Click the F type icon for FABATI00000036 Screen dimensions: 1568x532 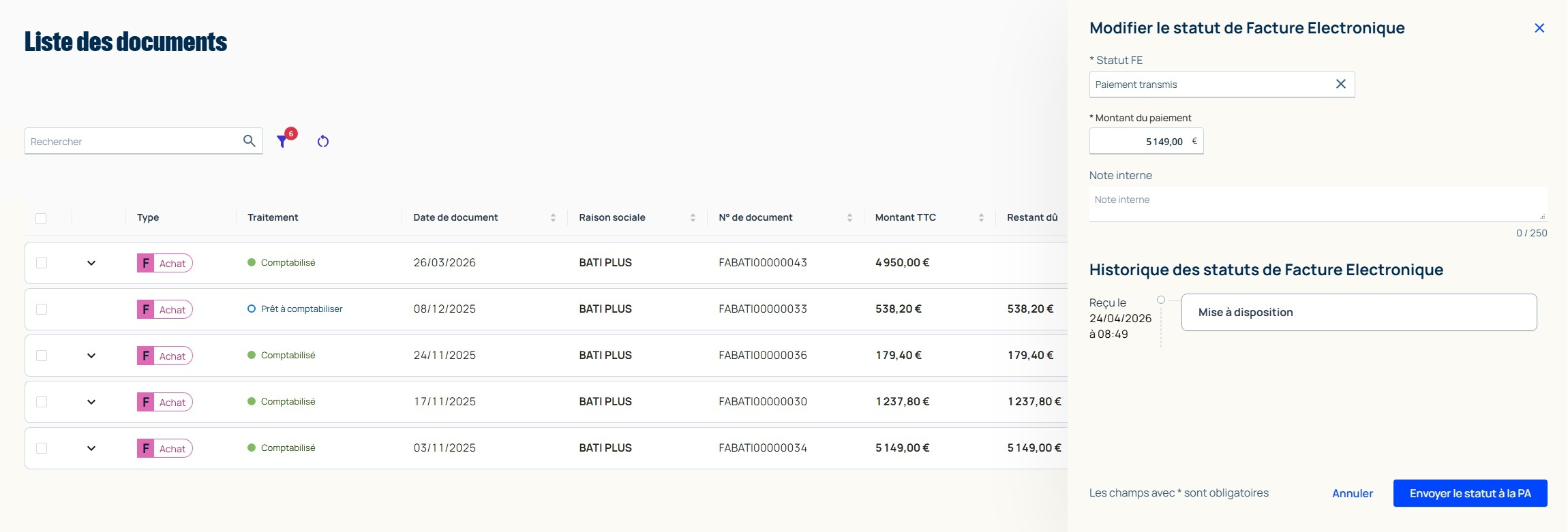click(x=145, y=356)
